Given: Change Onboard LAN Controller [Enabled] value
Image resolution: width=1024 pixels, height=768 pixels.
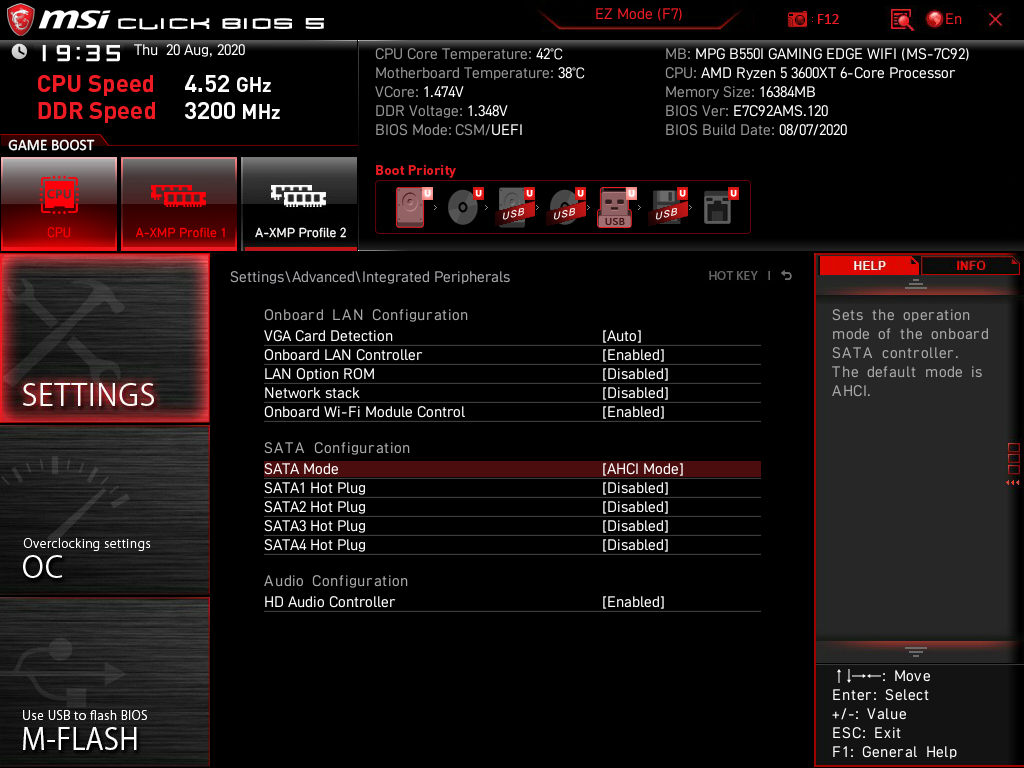Looking at the screenshot, I should (x=633, y=355).
